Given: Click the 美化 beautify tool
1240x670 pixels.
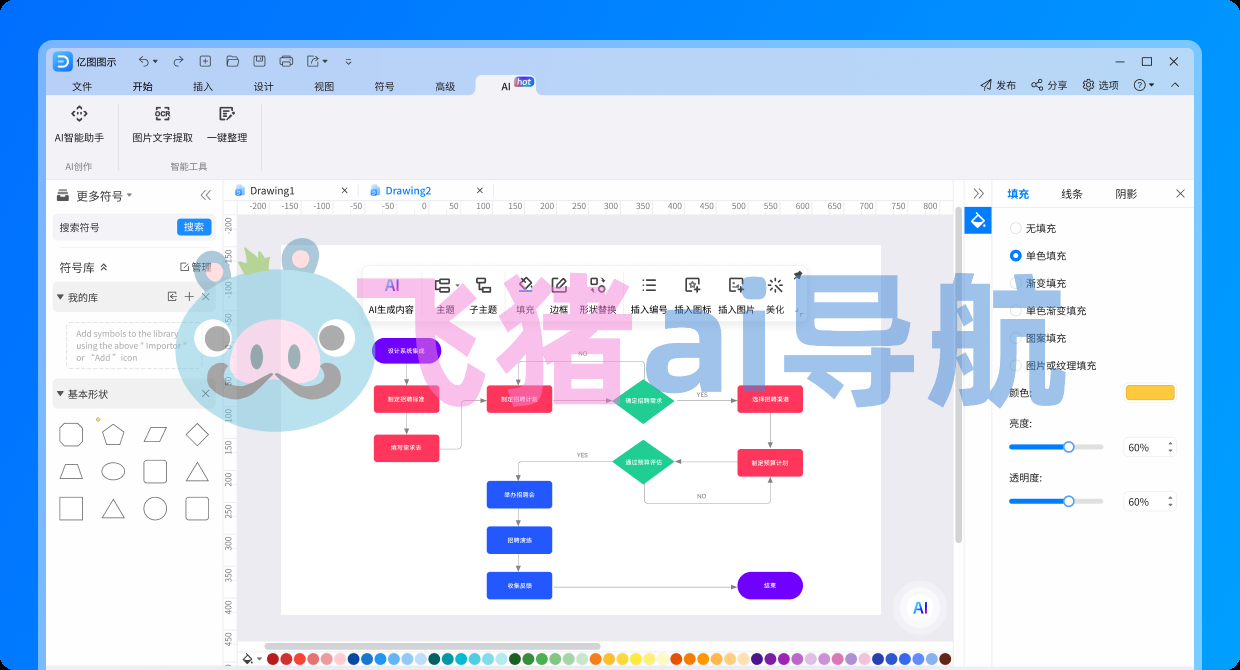Looking at the screenshot, I should [x=775, y=296].
